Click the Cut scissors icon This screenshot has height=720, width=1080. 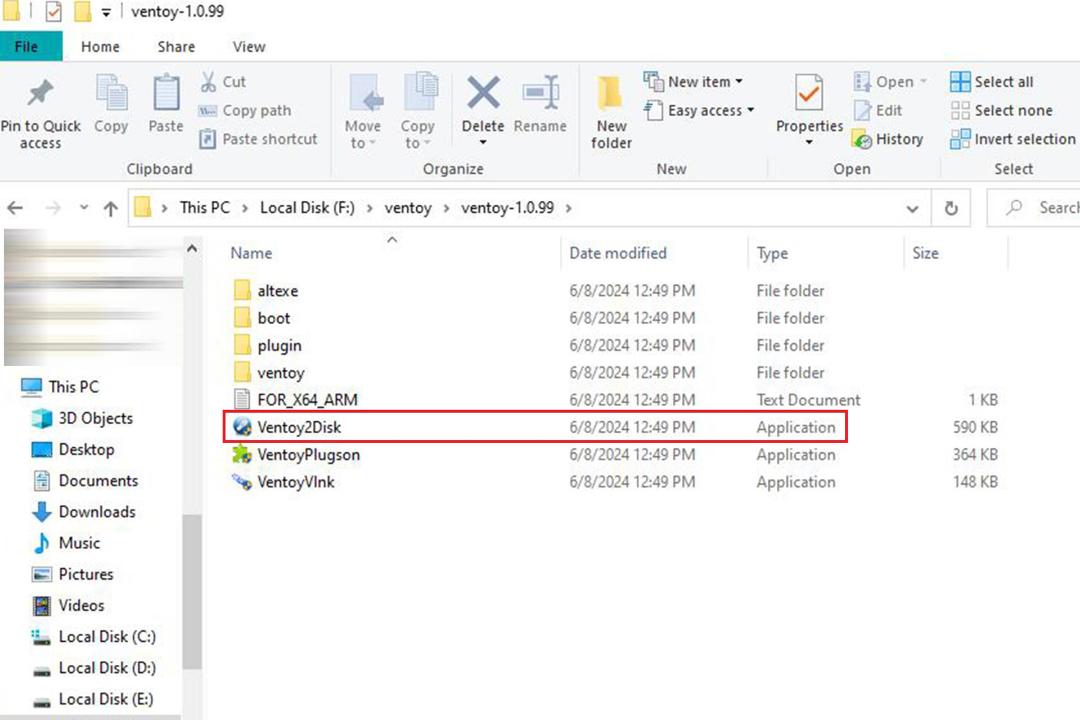(208, 81)
